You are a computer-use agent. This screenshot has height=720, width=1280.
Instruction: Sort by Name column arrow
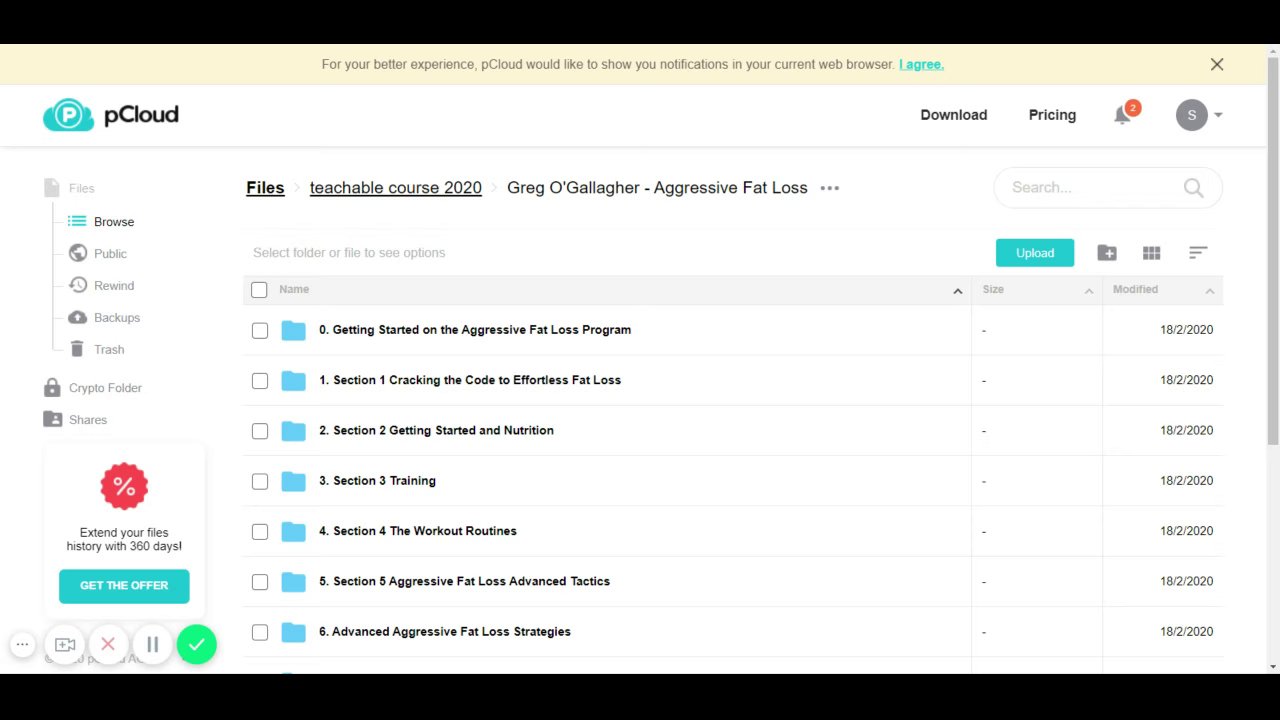click(957, 291)
